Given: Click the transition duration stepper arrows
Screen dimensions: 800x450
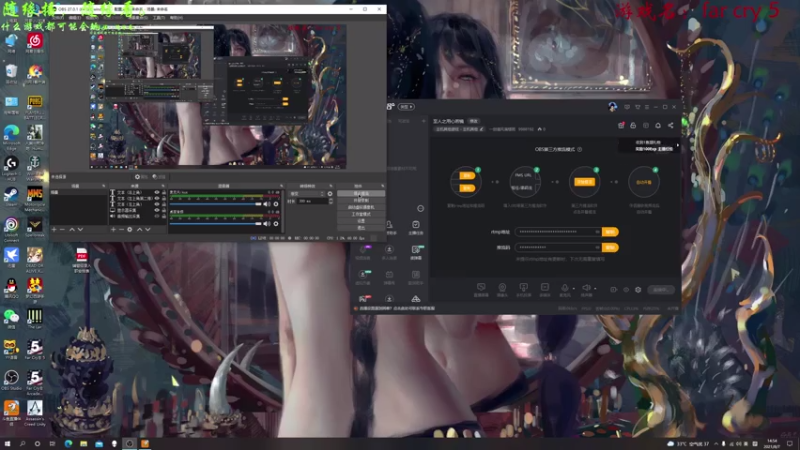Looking at the screenshot, I should pyautogui.click(x=331, y=201).
